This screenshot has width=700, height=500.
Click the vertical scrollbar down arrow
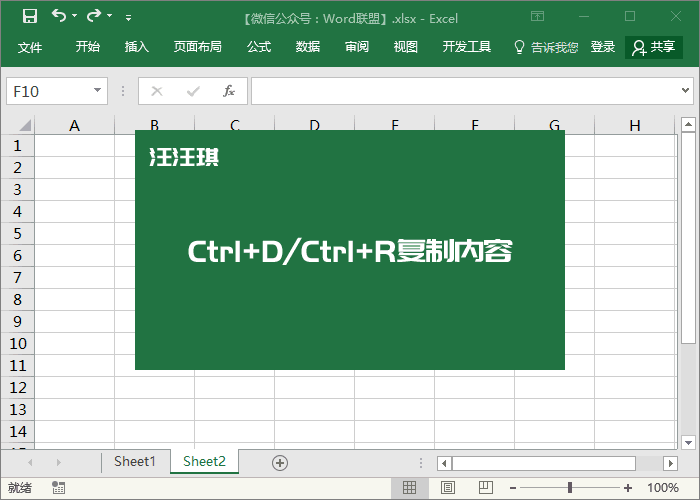tap(688, 442)
